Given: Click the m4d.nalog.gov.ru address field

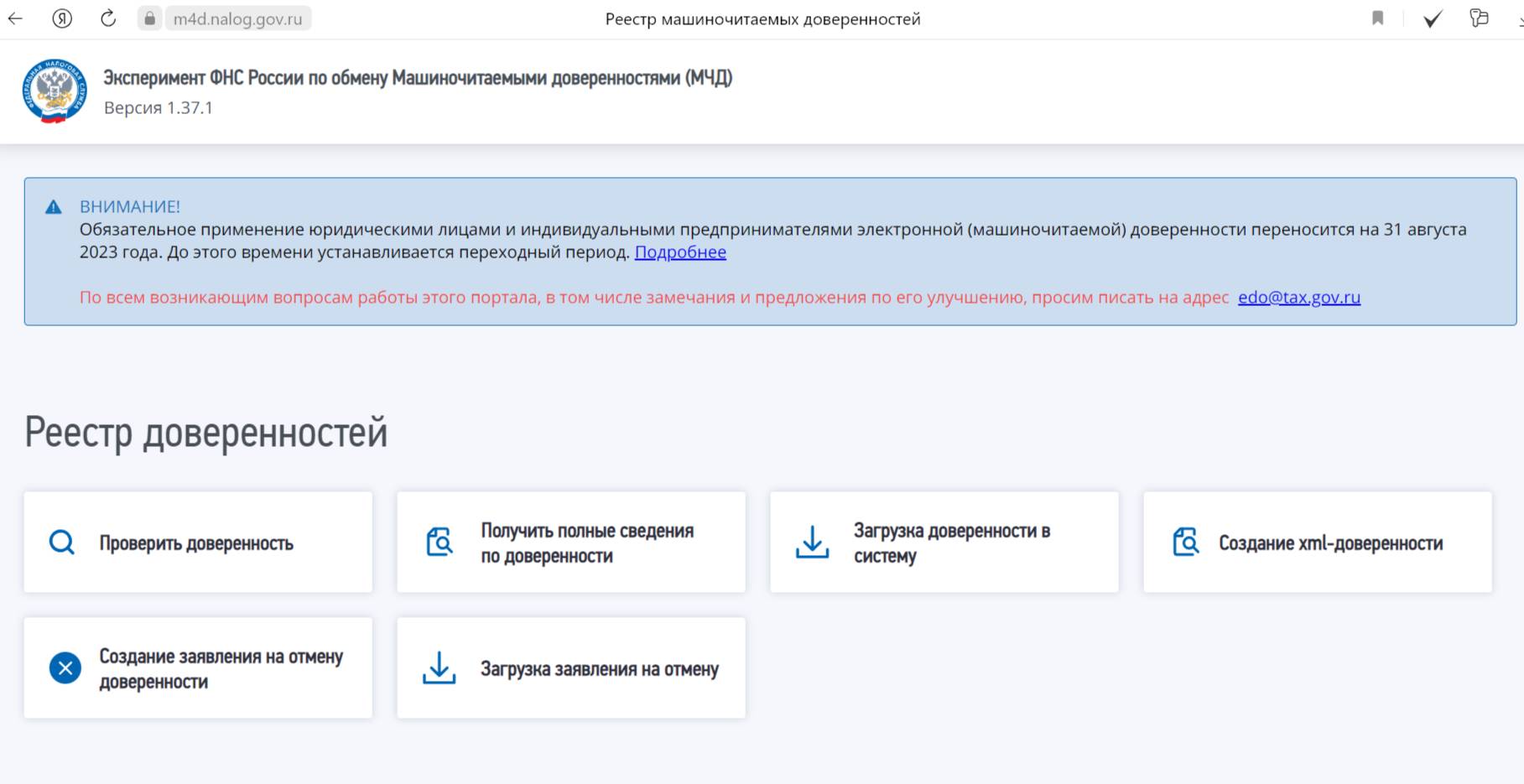Looking at the screenshot, I should 237,18.
